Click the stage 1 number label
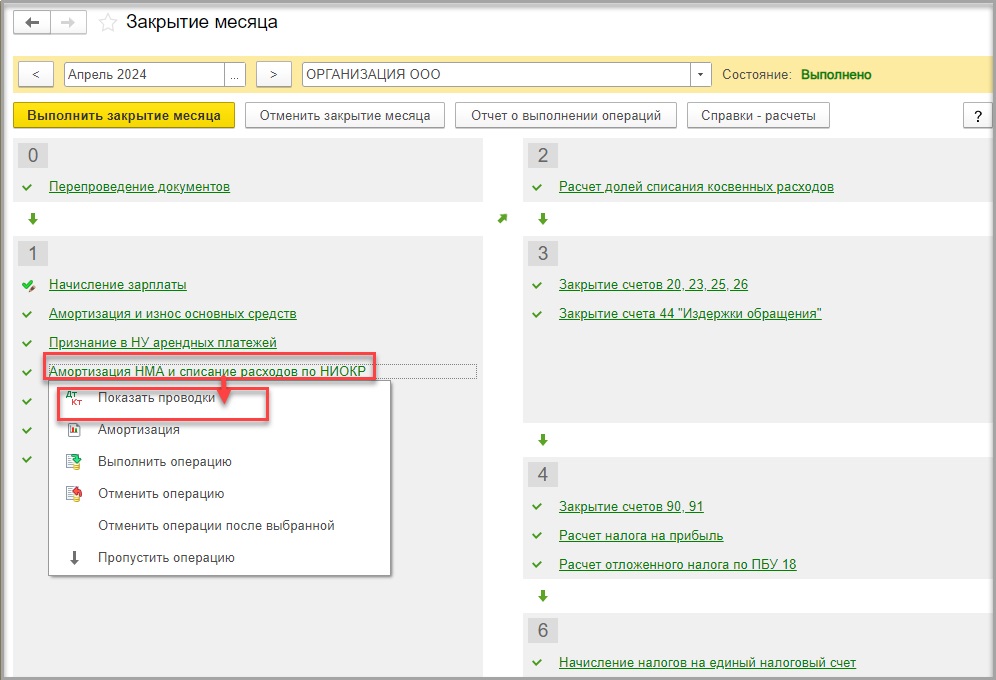 tap(33, 253)
